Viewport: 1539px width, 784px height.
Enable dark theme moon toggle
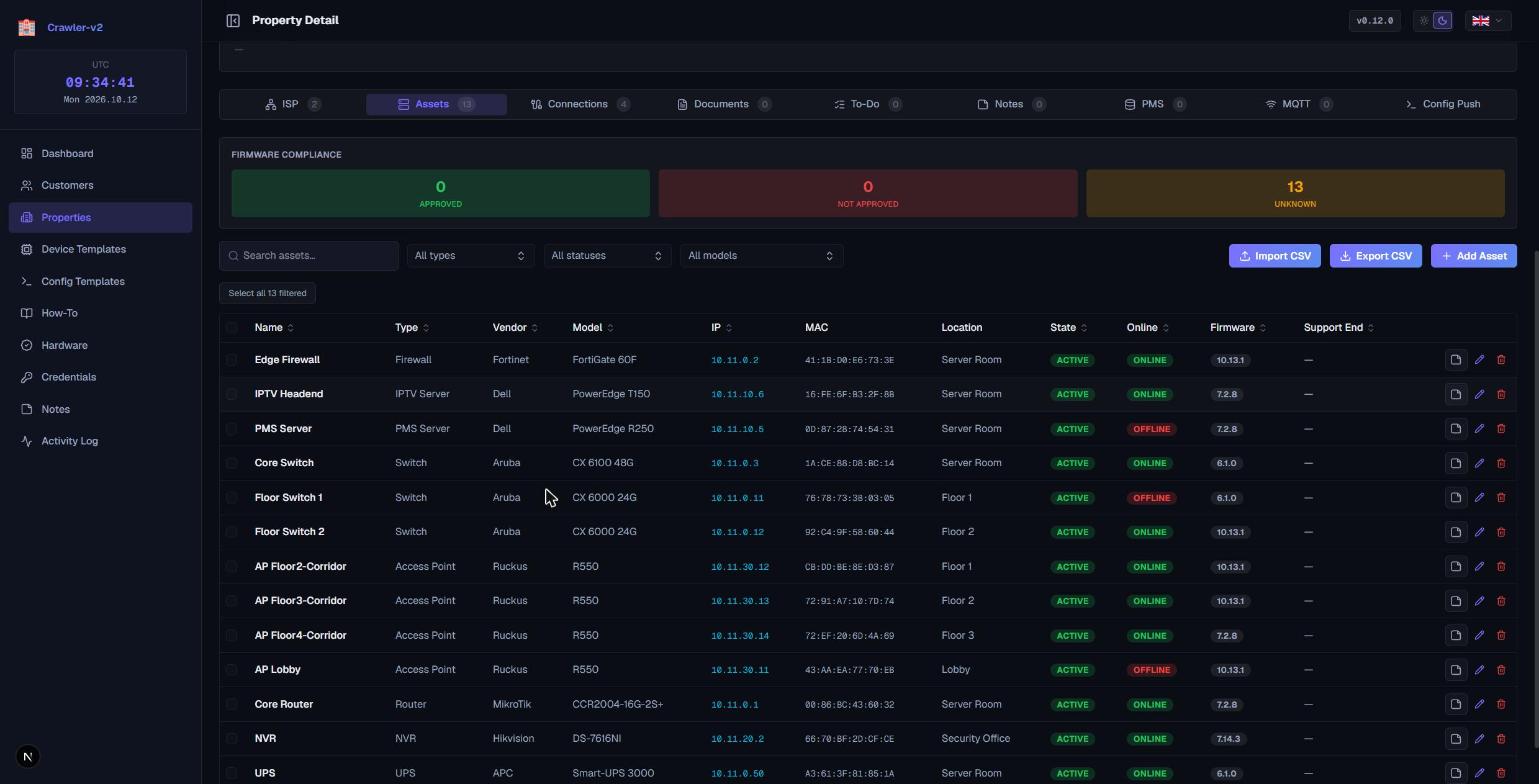1442,20
